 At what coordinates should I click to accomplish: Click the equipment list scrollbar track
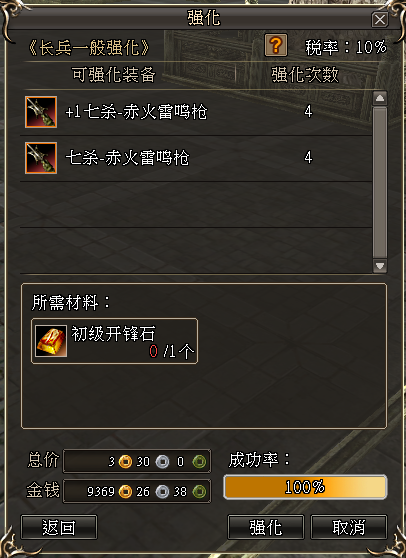pyautogui.click(x=380, y=182)
